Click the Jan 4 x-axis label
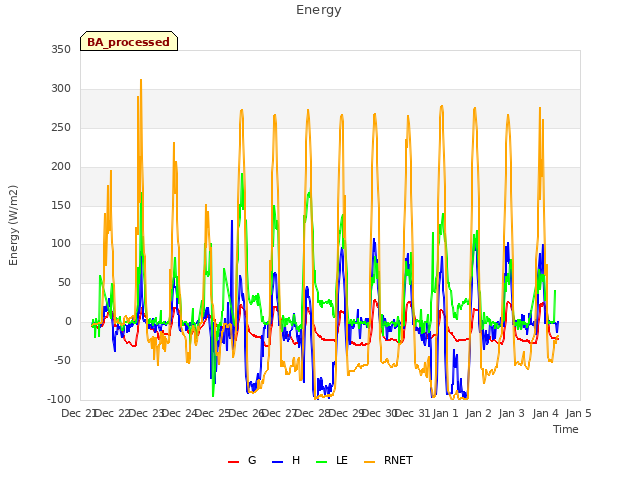Screen dimensions: 640x480 (545, 413)
